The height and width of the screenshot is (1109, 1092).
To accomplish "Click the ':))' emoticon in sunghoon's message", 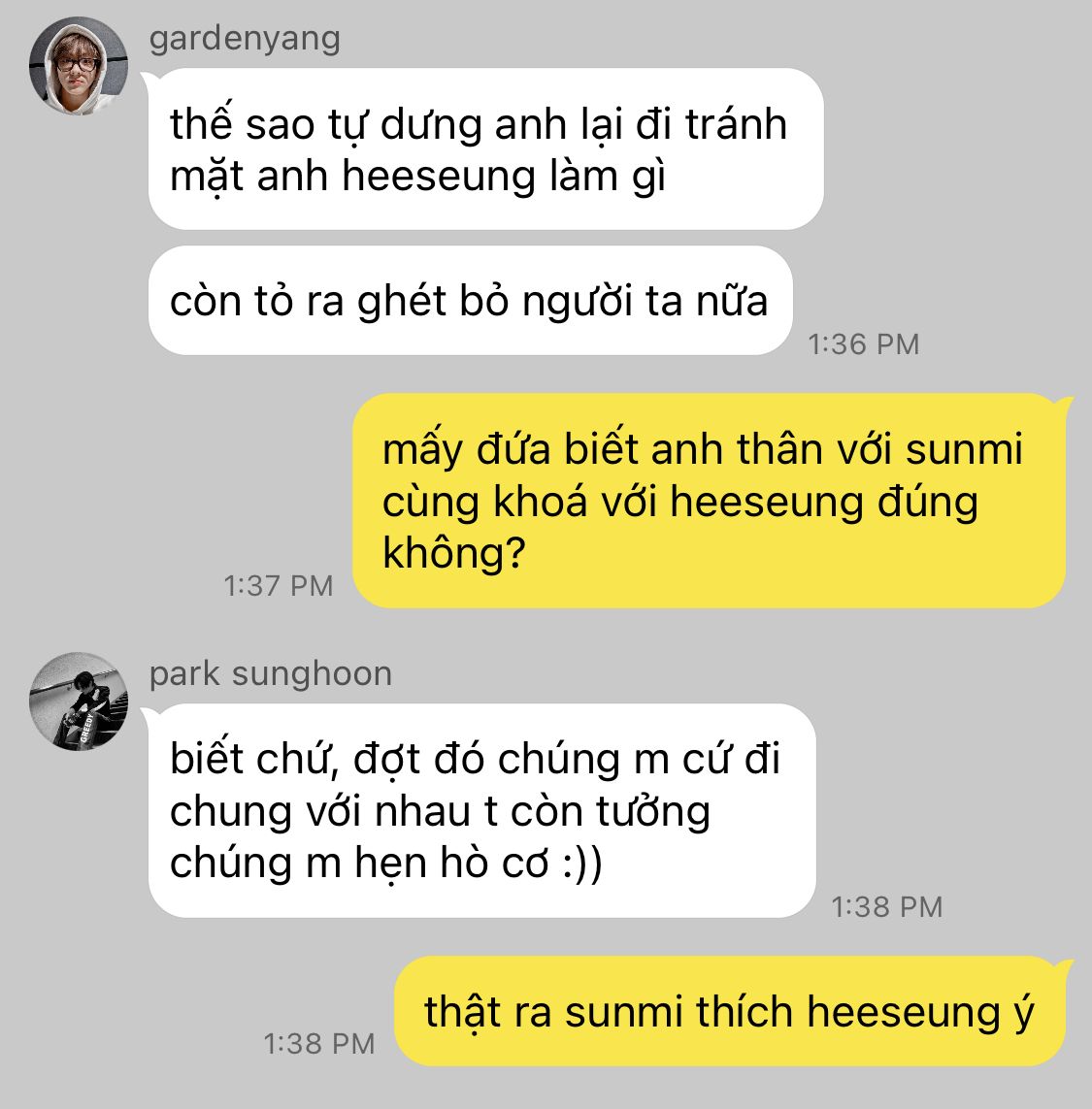I will click(x=582, y=863).
